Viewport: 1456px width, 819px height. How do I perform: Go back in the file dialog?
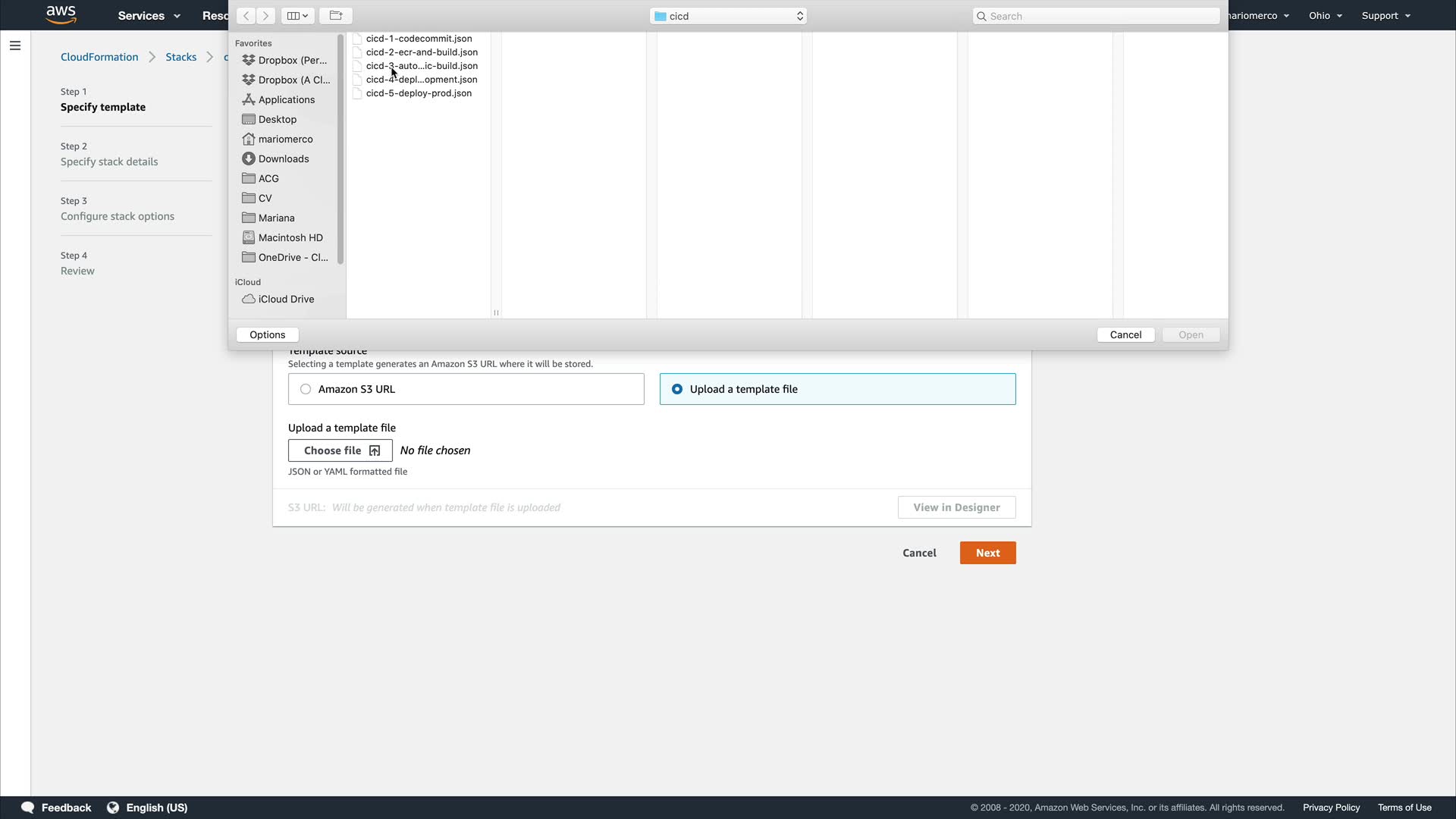[x=246, y=16]
